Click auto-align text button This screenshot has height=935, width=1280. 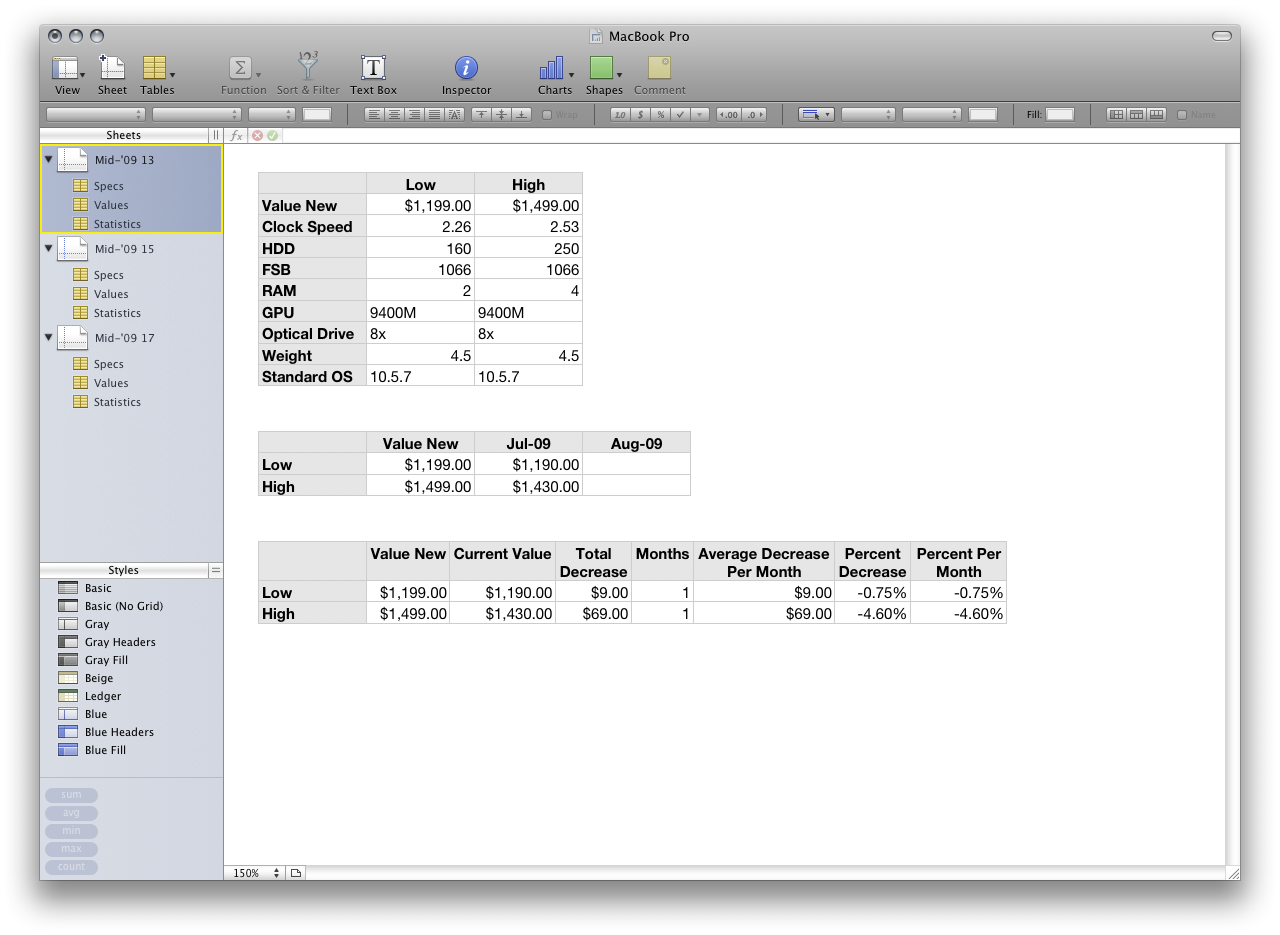tap(454, 115)
